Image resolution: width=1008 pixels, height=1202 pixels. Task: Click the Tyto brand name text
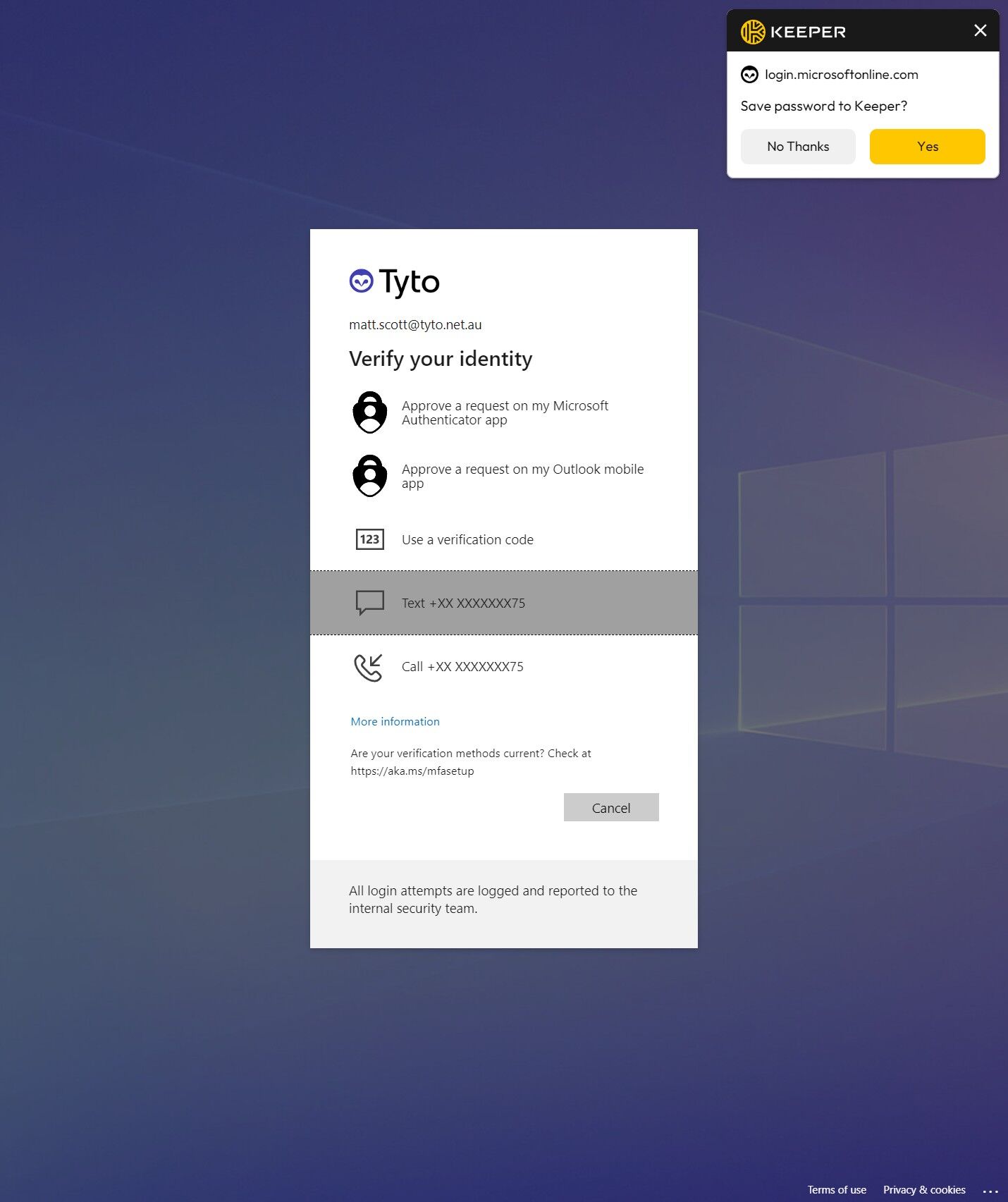click(410, 282)
